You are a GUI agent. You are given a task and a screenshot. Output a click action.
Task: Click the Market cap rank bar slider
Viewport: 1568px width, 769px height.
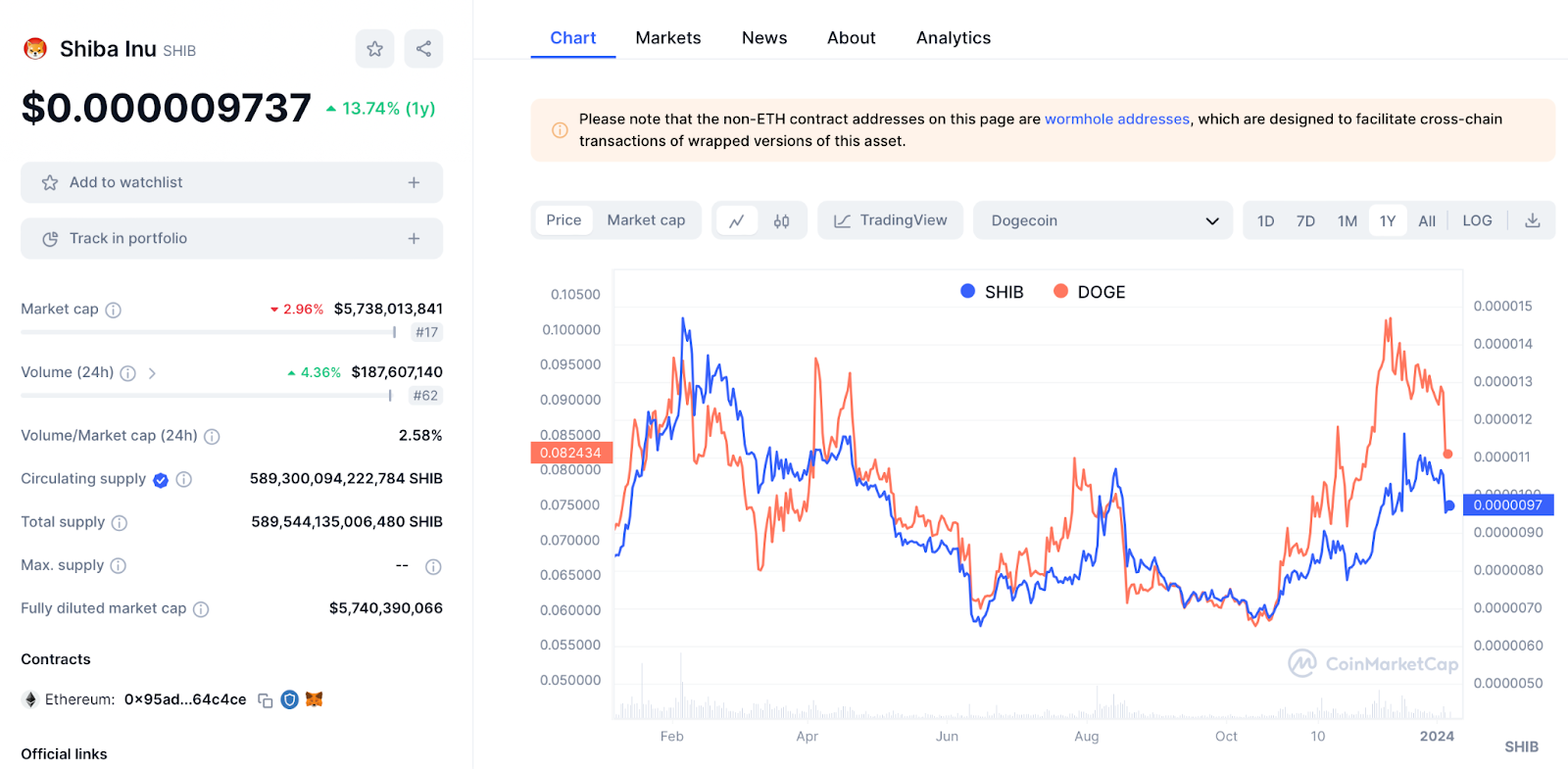209,332
